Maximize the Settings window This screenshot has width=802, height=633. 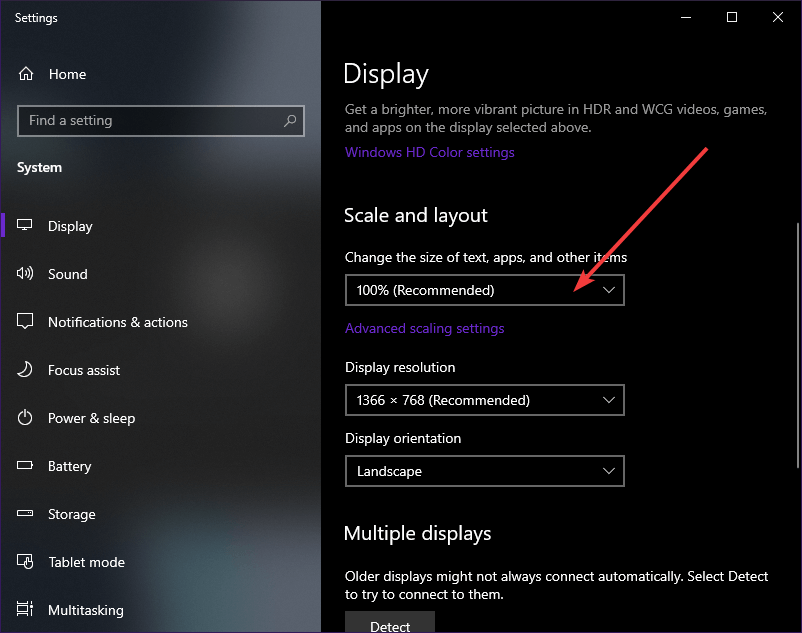(x=732, y=17)
